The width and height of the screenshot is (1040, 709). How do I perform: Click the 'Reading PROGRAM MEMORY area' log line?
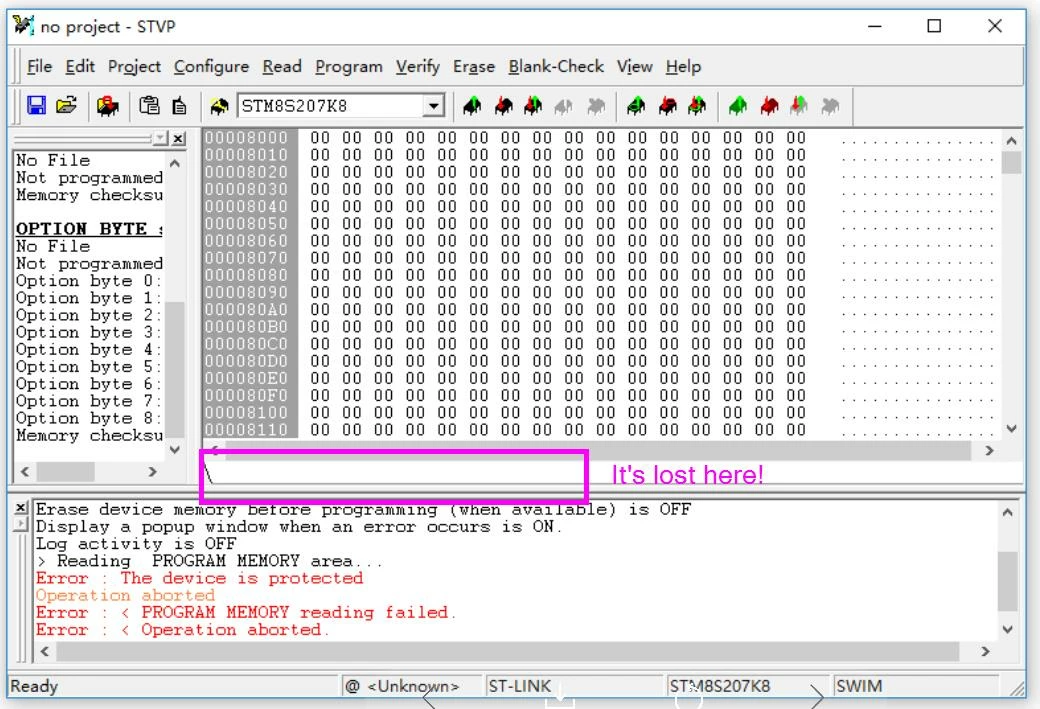[x=210, y=560]
